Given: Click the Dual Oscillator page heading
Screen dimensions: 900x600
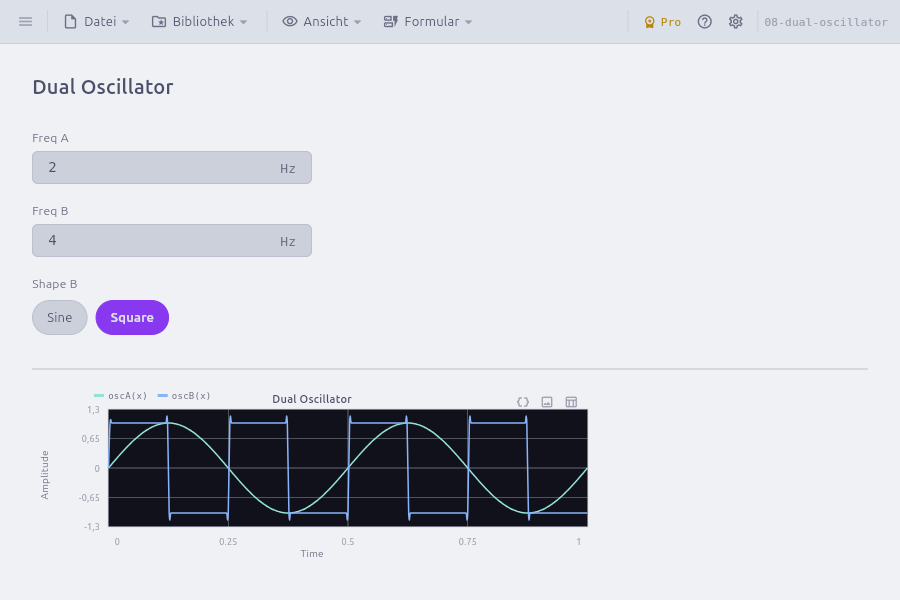Looking at the screenshot, I should [103, 87].
